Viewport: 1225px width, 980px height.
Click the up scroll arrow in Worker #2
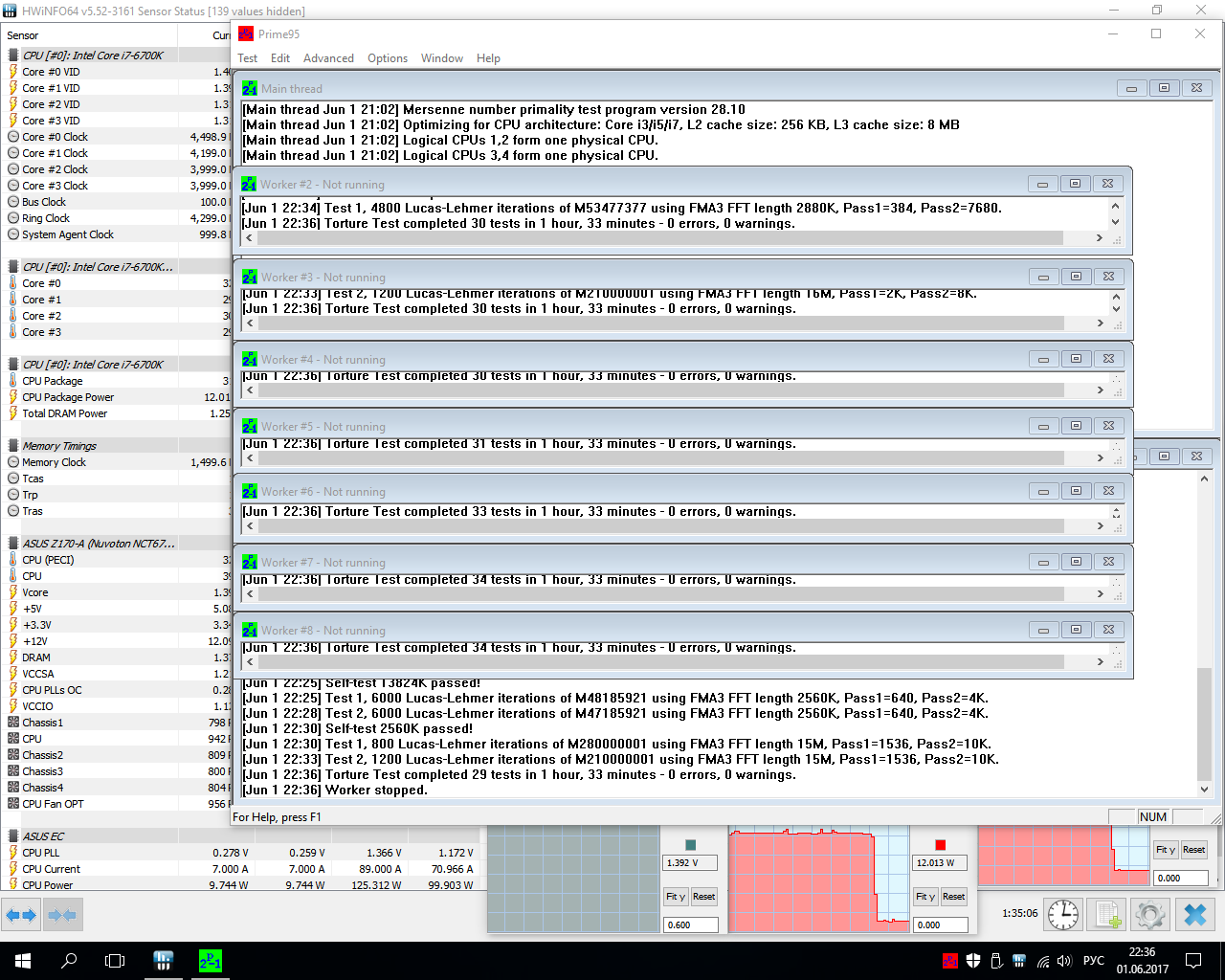[1115, 206]
